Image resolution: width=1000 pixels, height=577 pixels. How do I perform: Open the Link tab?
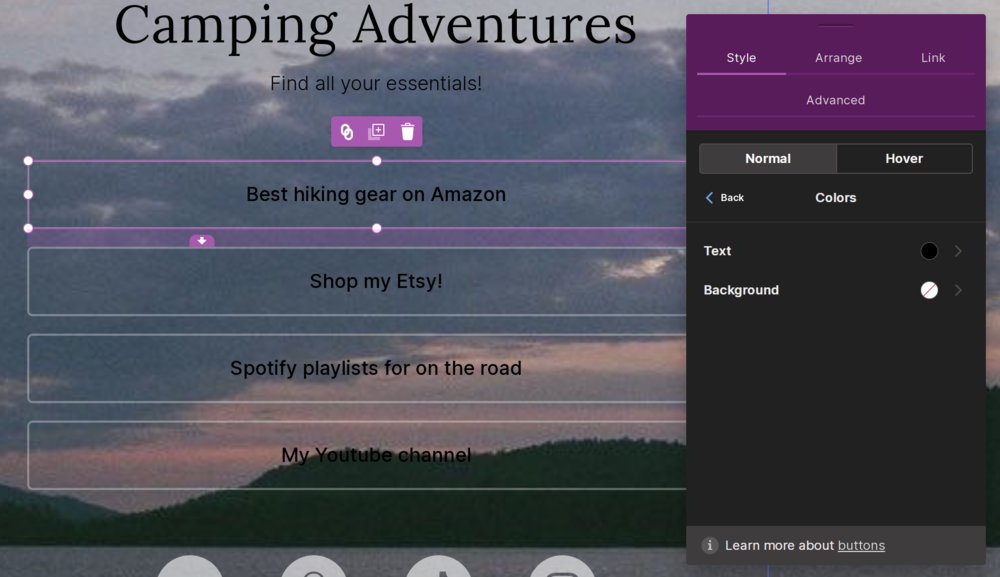932,58
